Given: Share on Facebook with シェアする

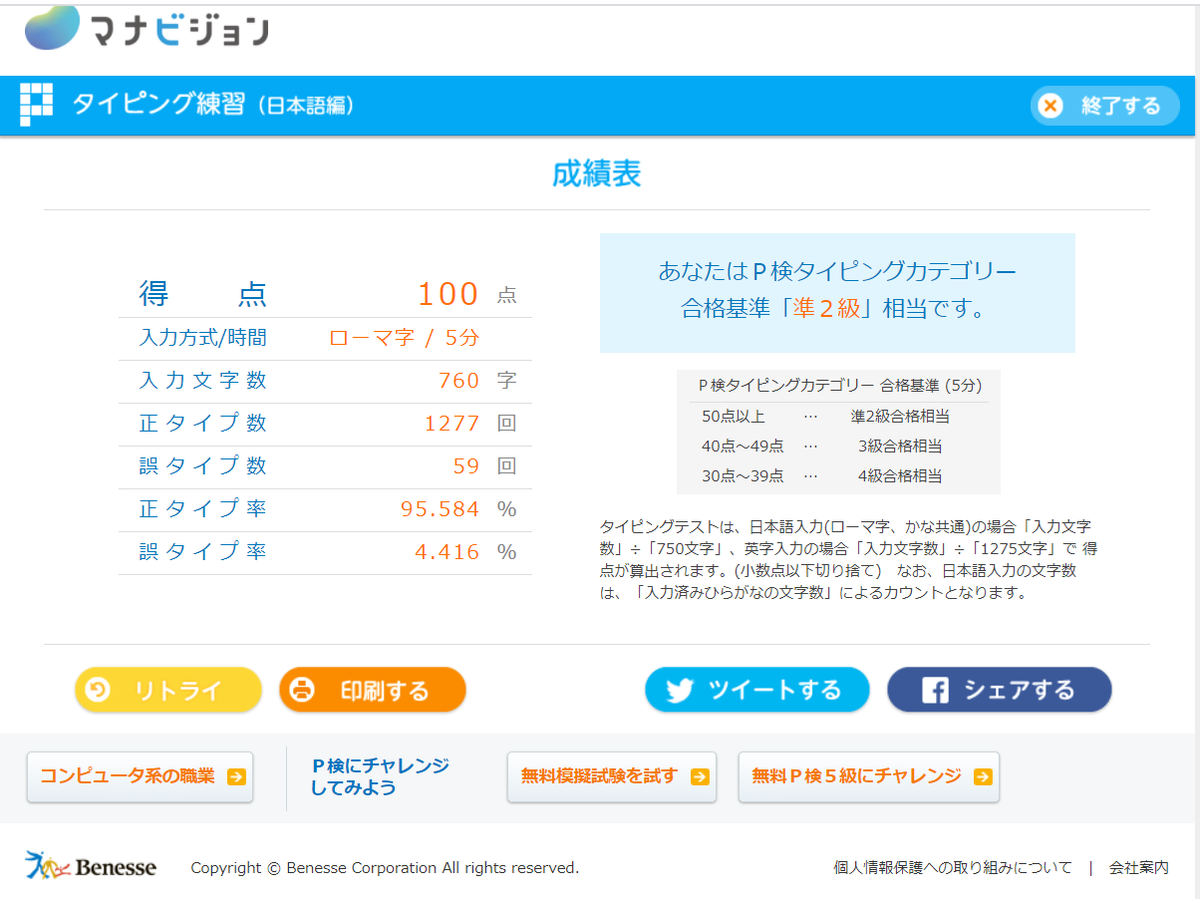Looking at the screenshot, I should (999, 690).
